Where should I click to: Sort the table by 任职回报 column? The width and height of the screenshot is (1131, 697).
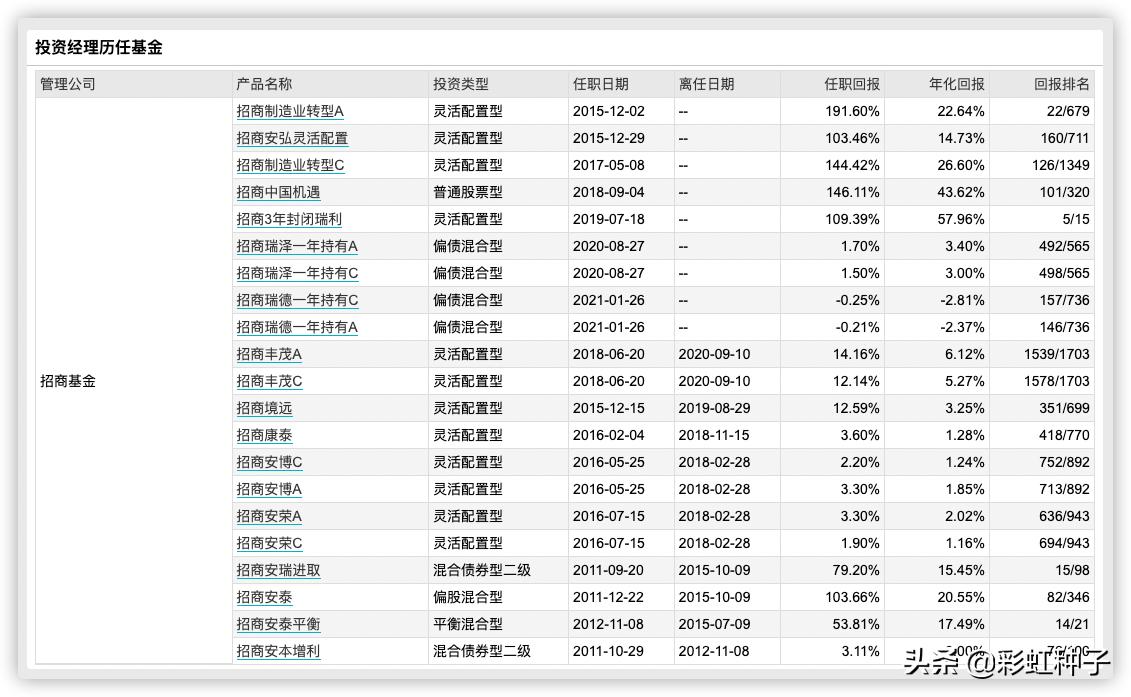tap(855, 84)
